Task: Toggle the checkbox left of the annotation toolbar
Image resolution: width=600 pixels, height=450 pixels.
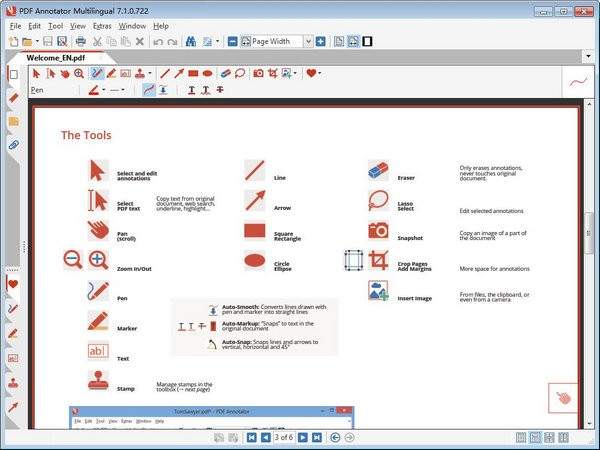Action: (14, 74)
